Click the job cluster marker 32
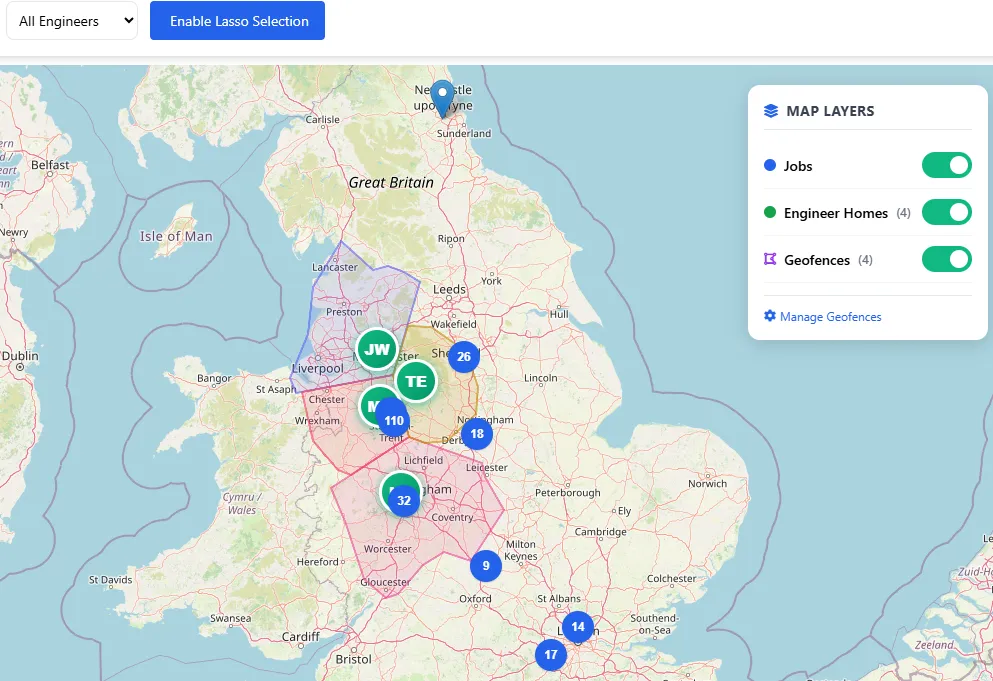 click(404, 500)
